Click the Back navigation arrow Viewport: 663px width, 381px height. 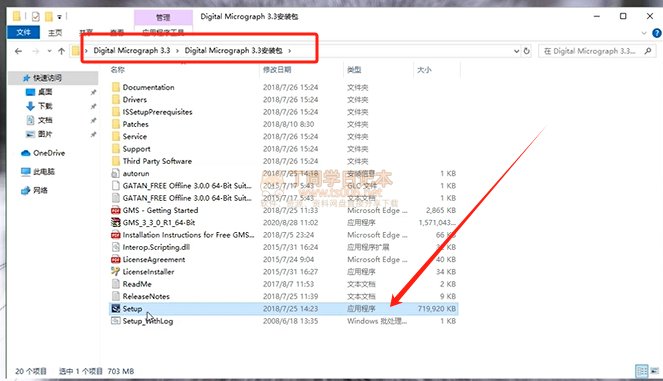[18, 51]
